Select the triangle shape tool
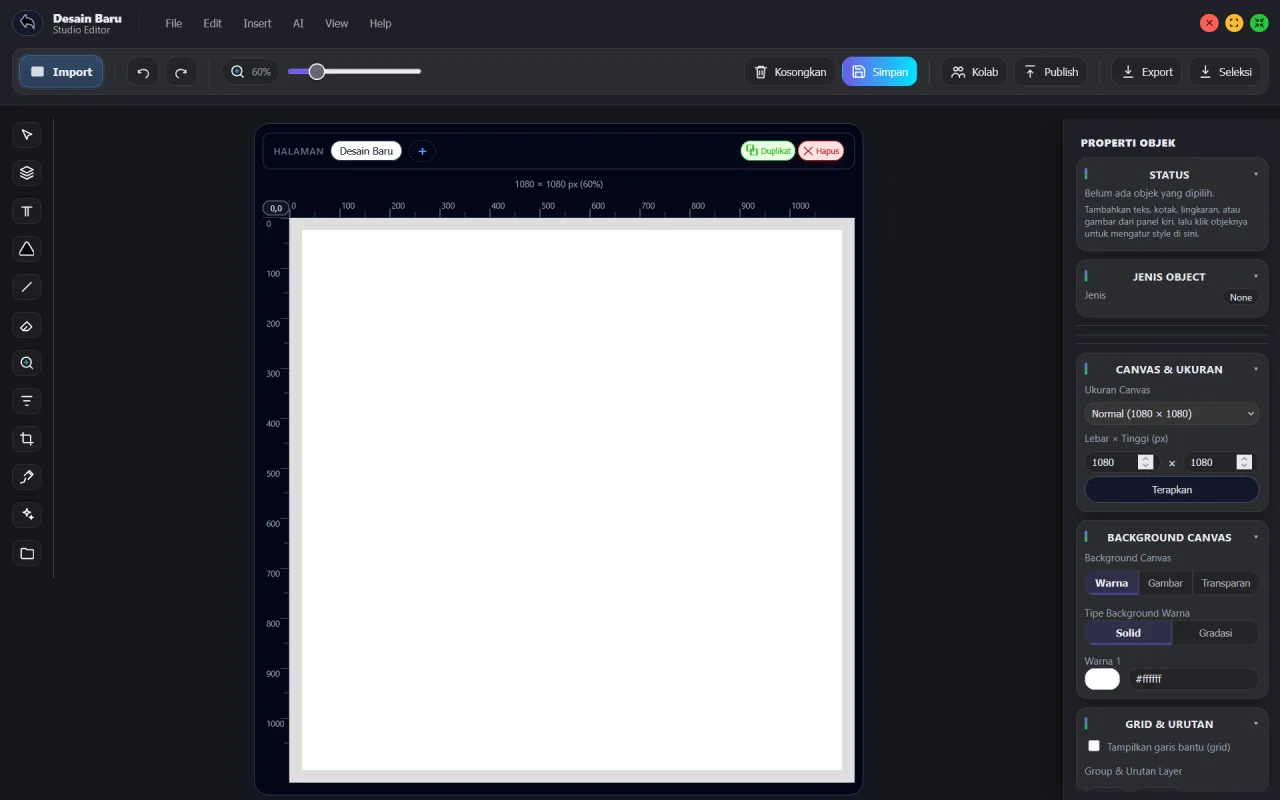Image resolution: width=1280 pixels, height=800 pixels. click(x=27, y=249)
